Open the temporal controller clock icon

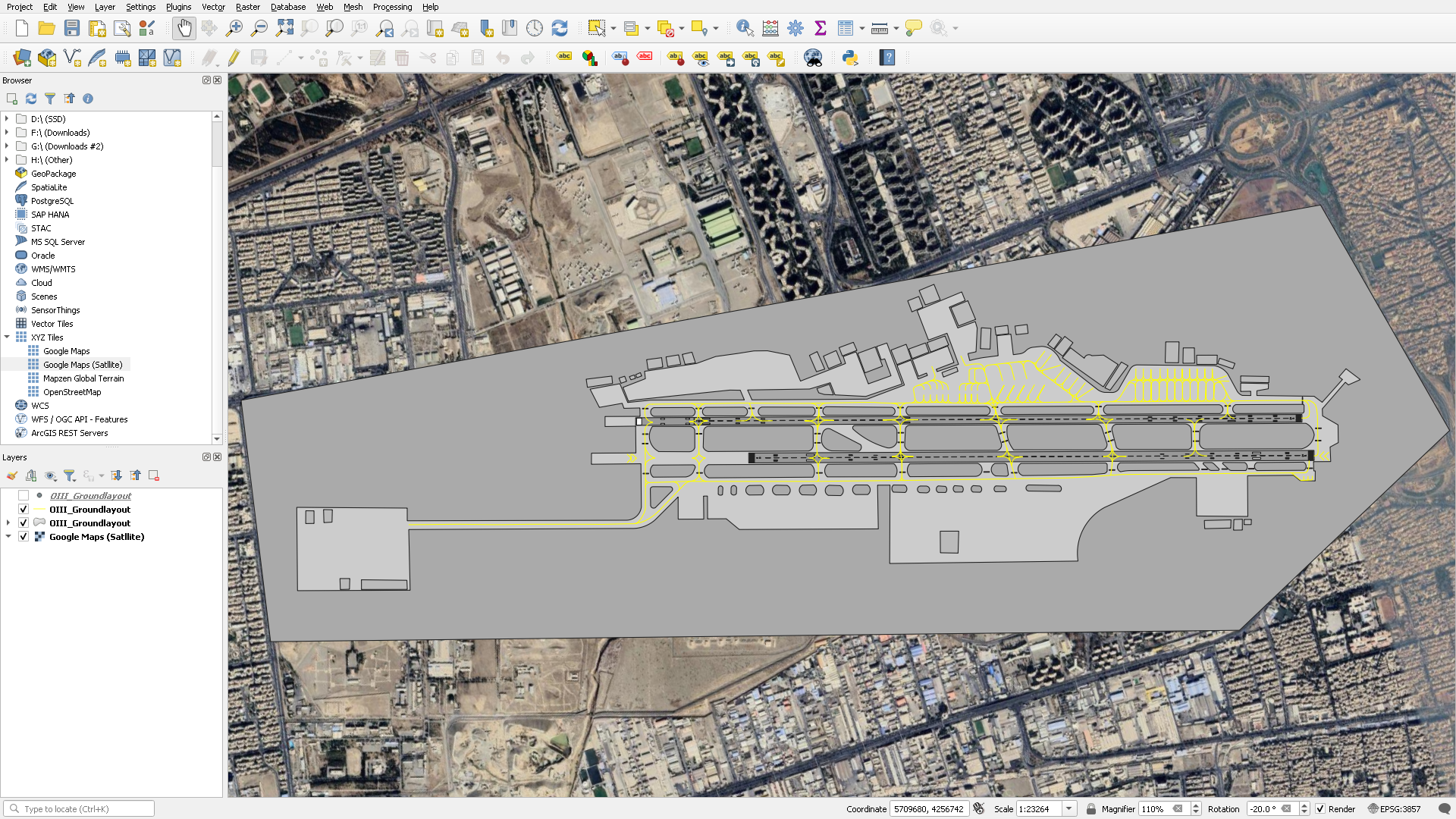[535, 29]
